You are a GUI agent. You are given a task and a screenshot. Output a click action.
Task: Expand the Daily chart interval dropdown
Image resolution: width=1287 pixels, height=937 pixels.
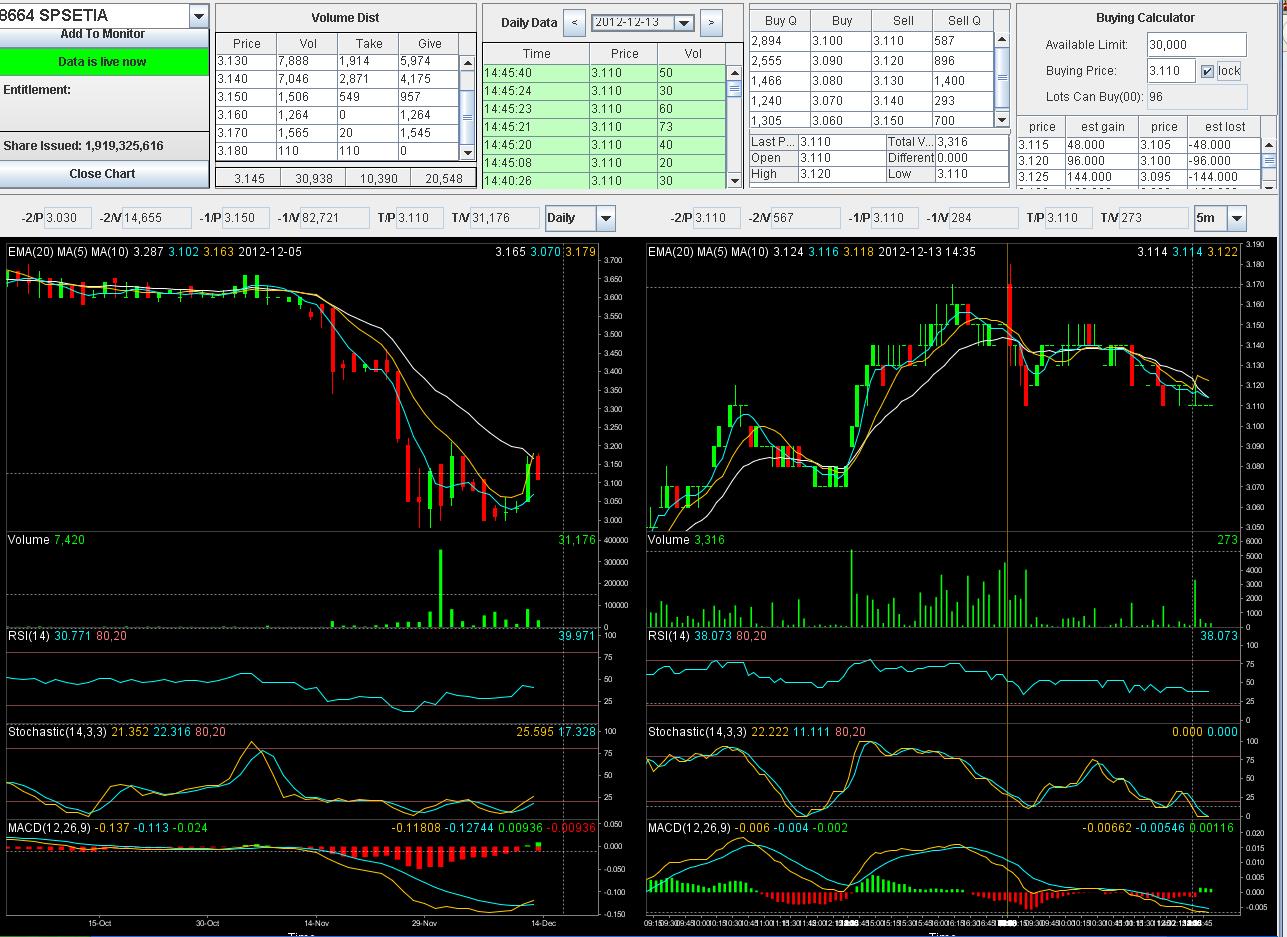605,218
